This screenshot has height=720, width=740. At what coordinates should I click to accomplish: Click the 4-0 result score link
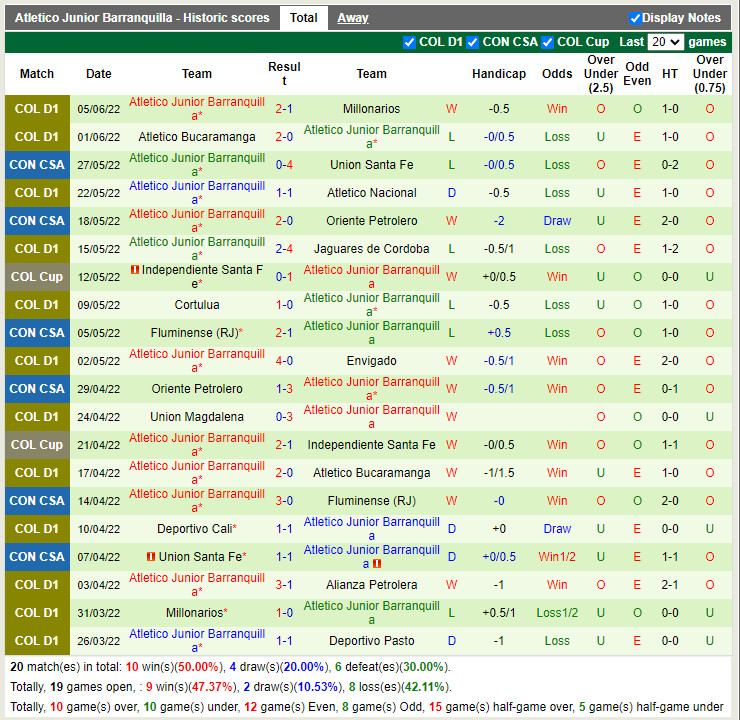(284, 361)
